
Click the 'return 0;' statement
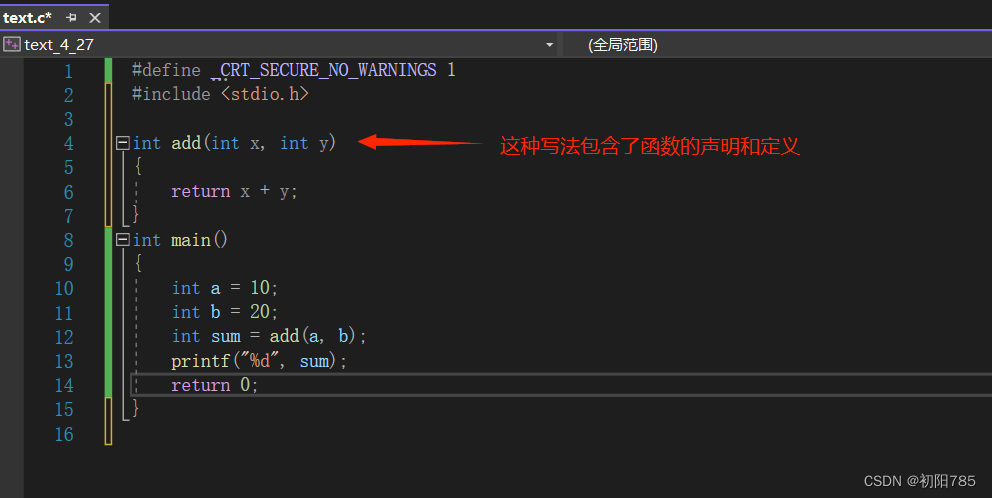click(214, 385)
